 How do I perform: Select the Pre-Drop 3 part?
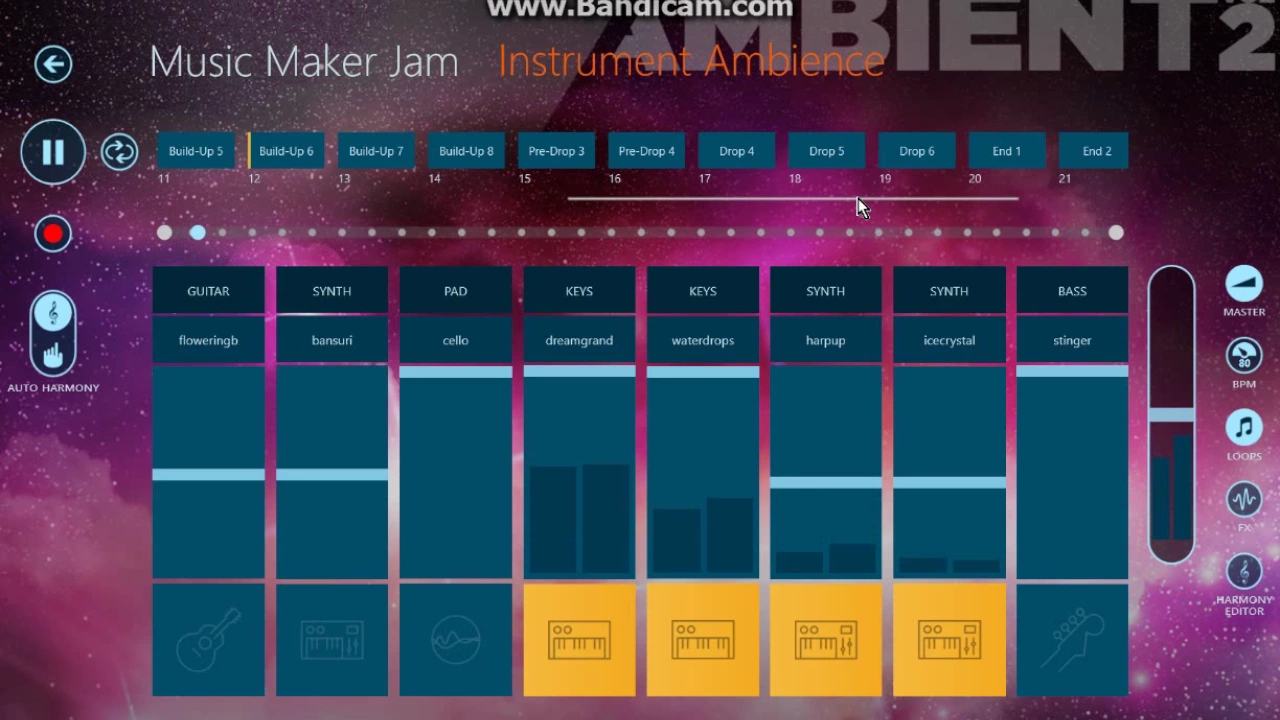[556, 151]
